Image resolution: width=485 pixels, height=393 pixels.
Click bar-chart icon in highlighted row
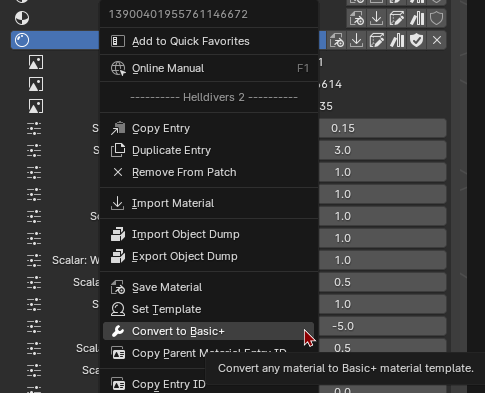[x=397, y=40]
